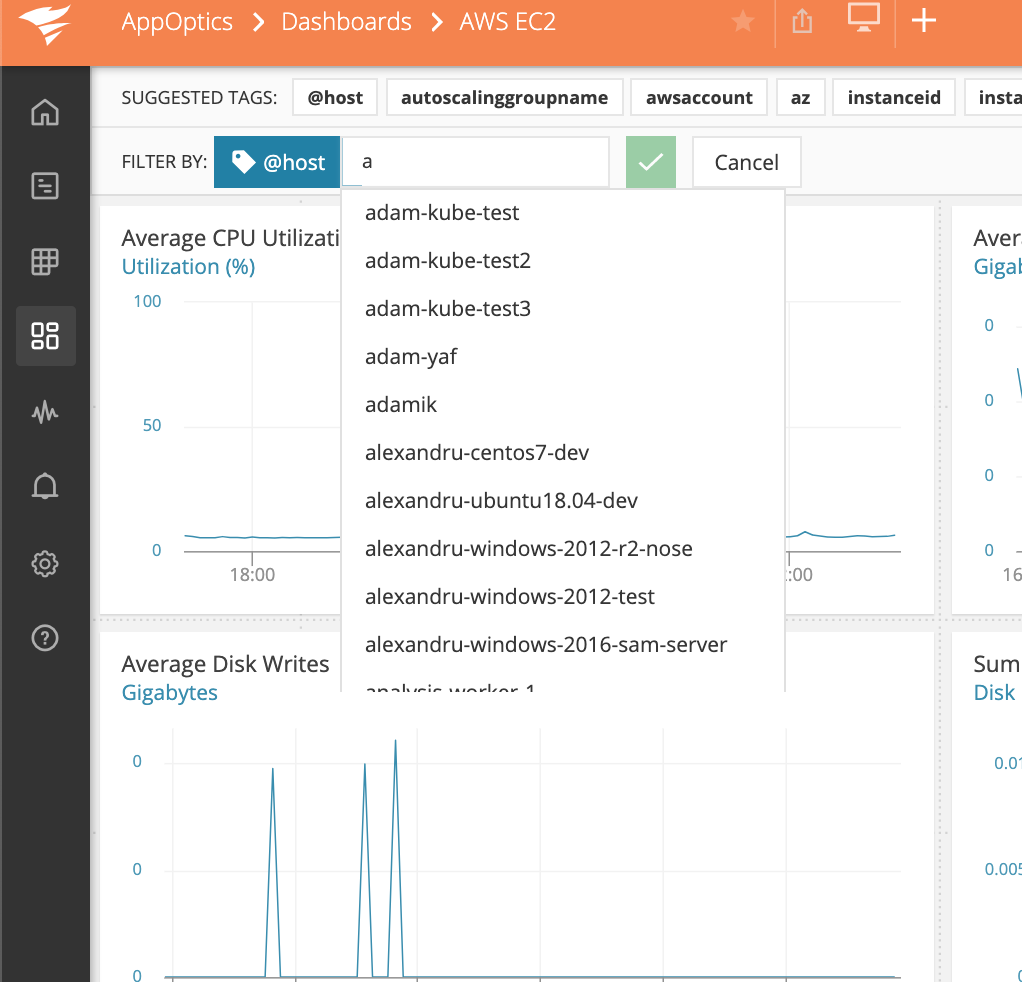
Task: Toggle the dashboard favorite star
Action: point(740,23)
